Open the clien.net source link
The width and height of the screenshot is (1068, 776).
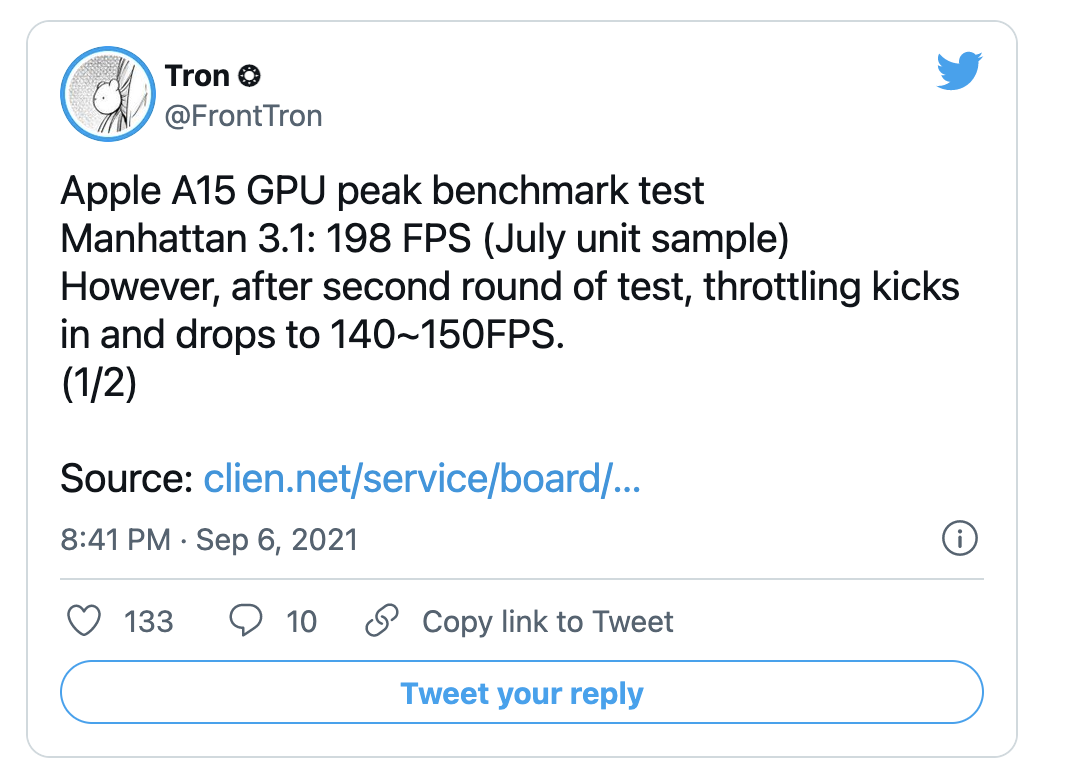422,480
